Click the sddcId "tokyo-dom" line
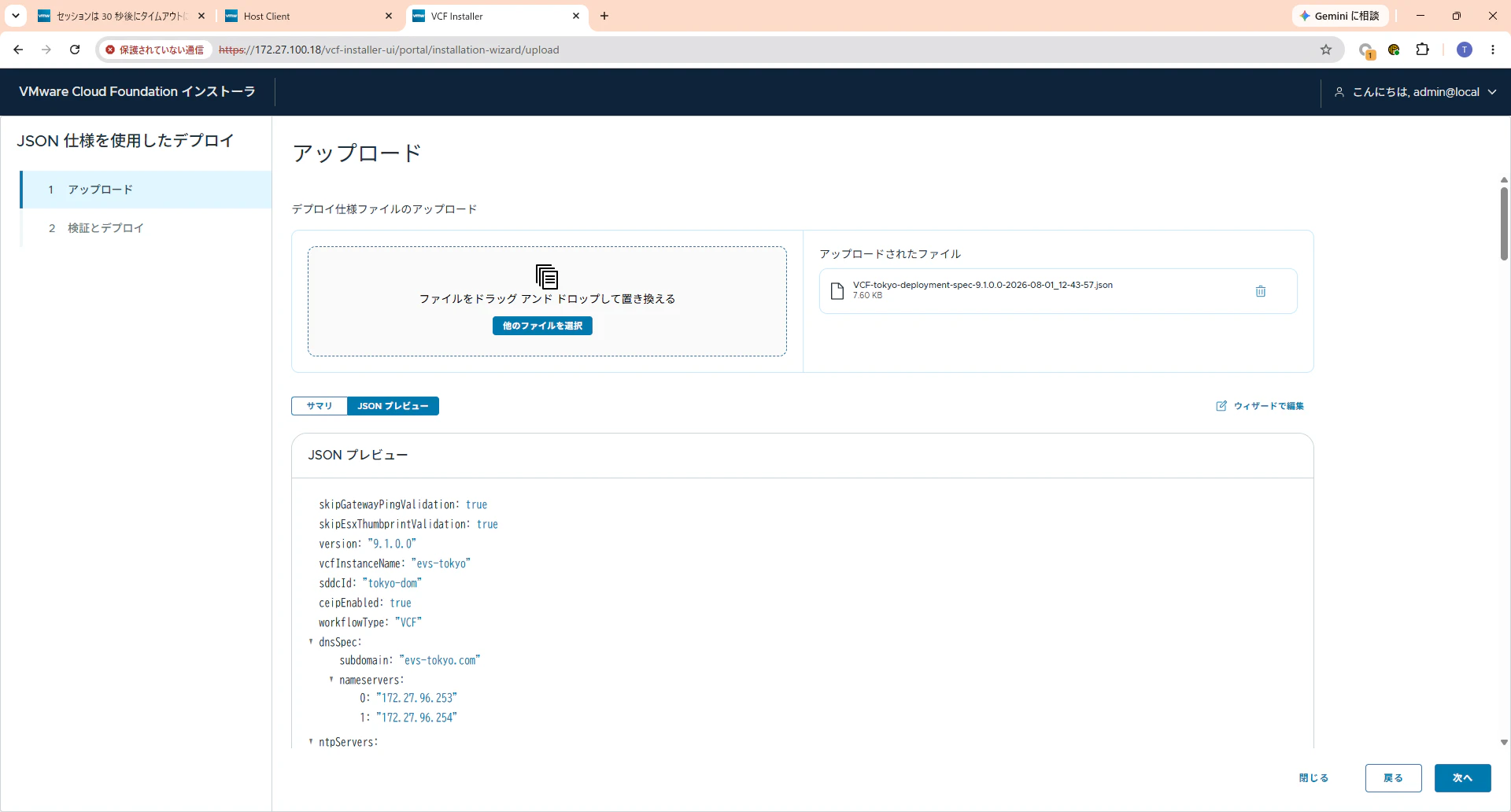Image resolution: width=1511 pixels, height=812 pixels. (370, 583)
